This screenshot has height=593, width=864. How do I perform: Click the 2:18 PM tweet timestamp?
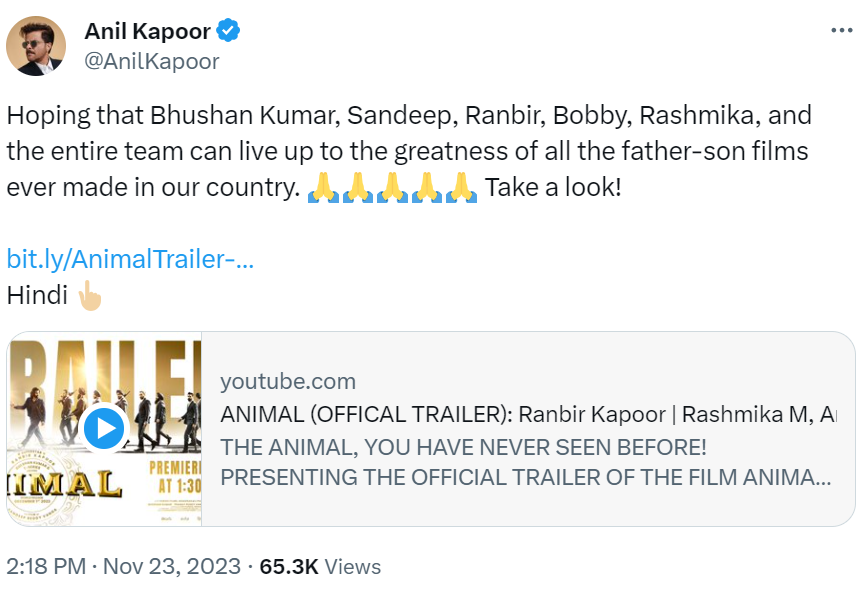click(x=45, y=567)
